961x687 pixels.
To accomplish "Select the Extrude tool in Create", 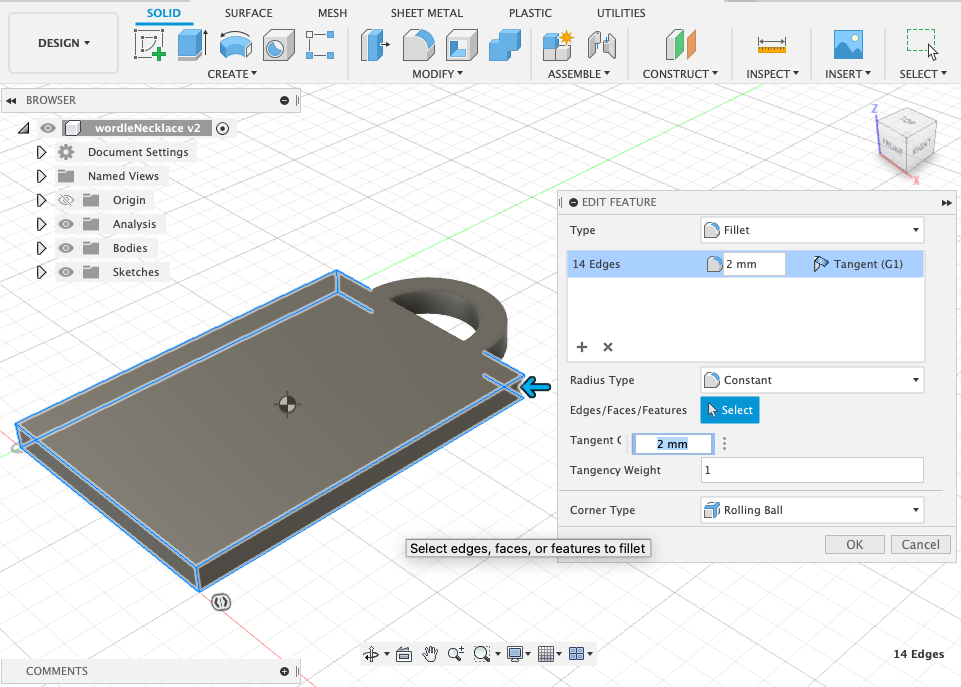I will [x=192, y=45].
